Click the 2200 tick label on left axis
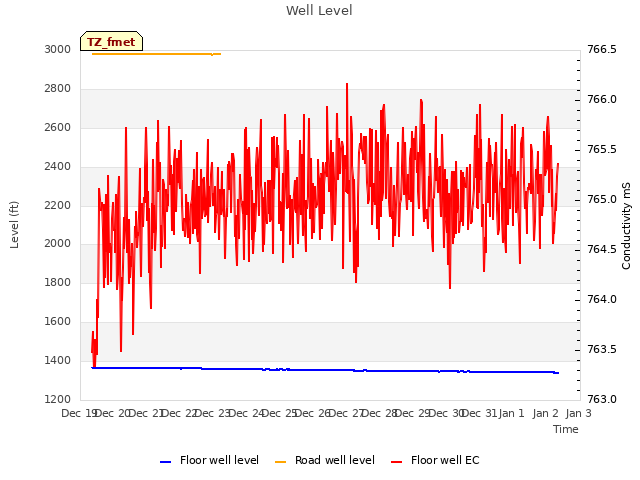Screen dimensions: 640x480 (x=58, y=205)
